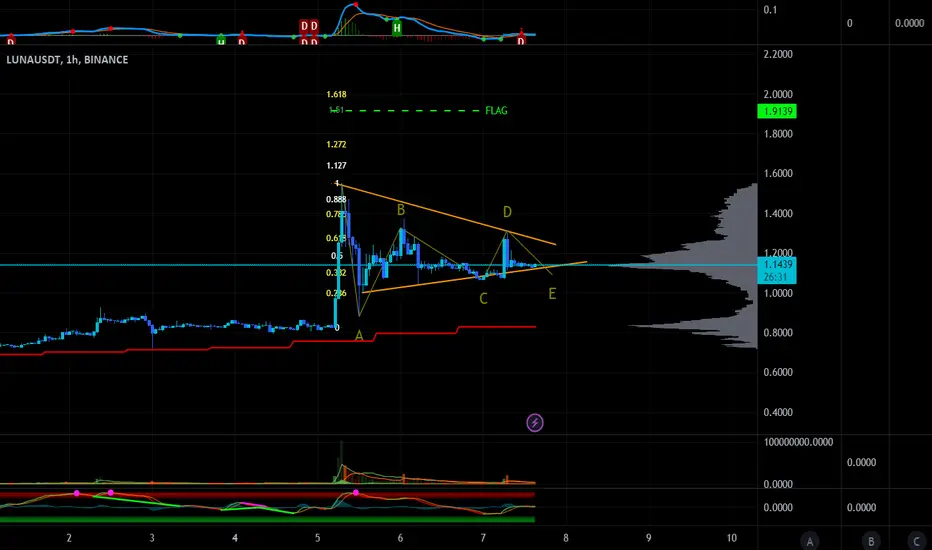Click date label 2 on the time axis
Screen dimensions: 932x550
click(69, 538)
